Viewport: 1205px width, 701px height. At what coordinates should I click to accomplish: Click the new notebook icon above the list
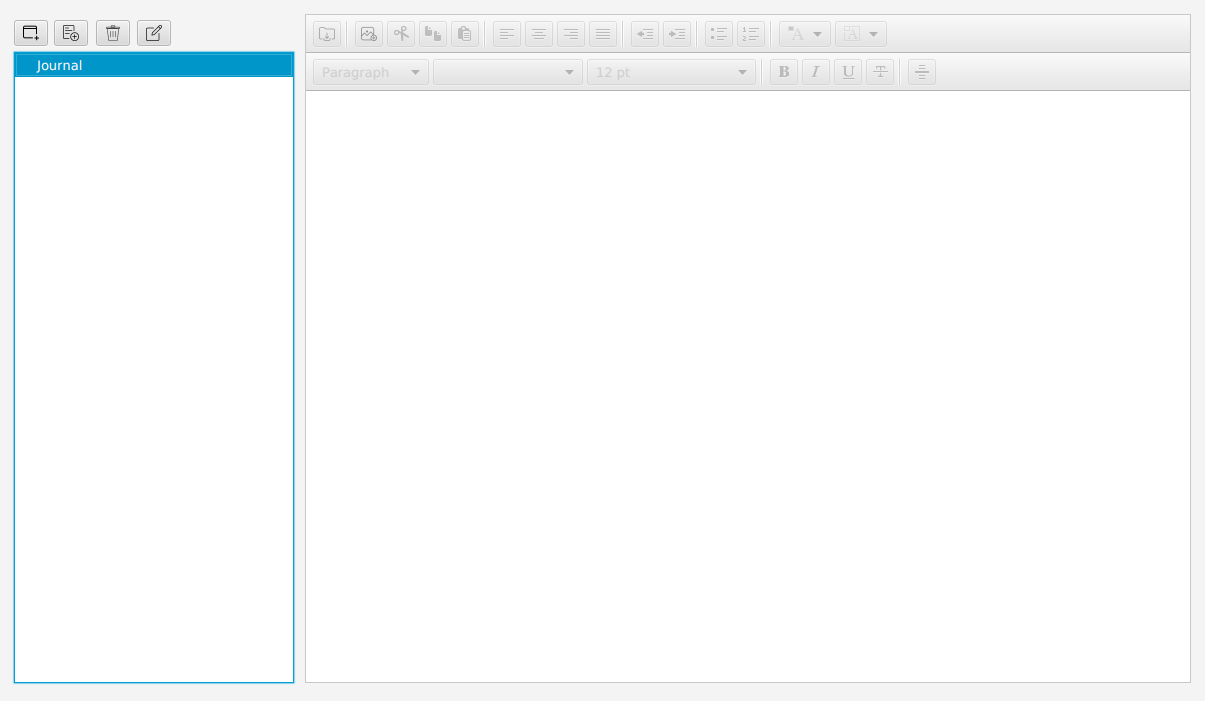tap(31, 33)
